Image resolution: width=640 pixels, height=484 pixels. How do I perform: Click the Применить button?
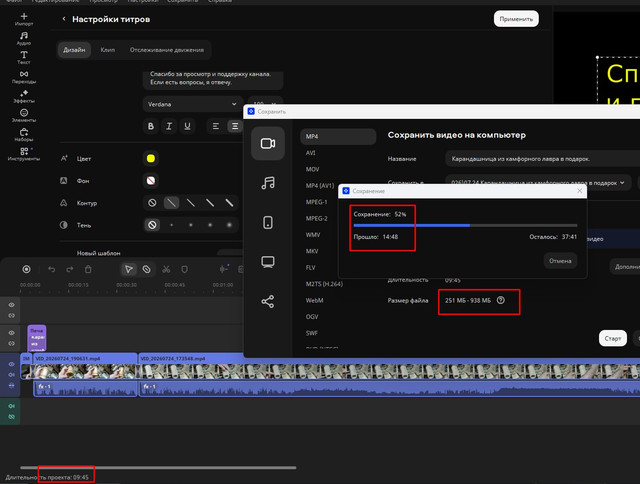click(x=516, y=19)
